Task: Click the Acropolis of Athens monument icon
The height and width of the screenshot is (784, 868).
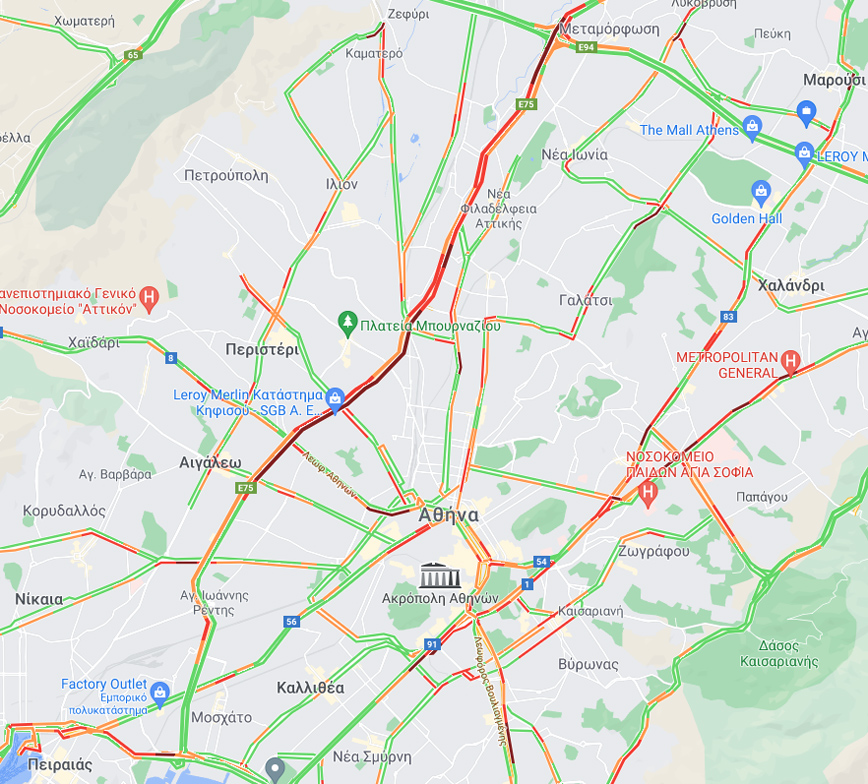Action: point(440,575)
